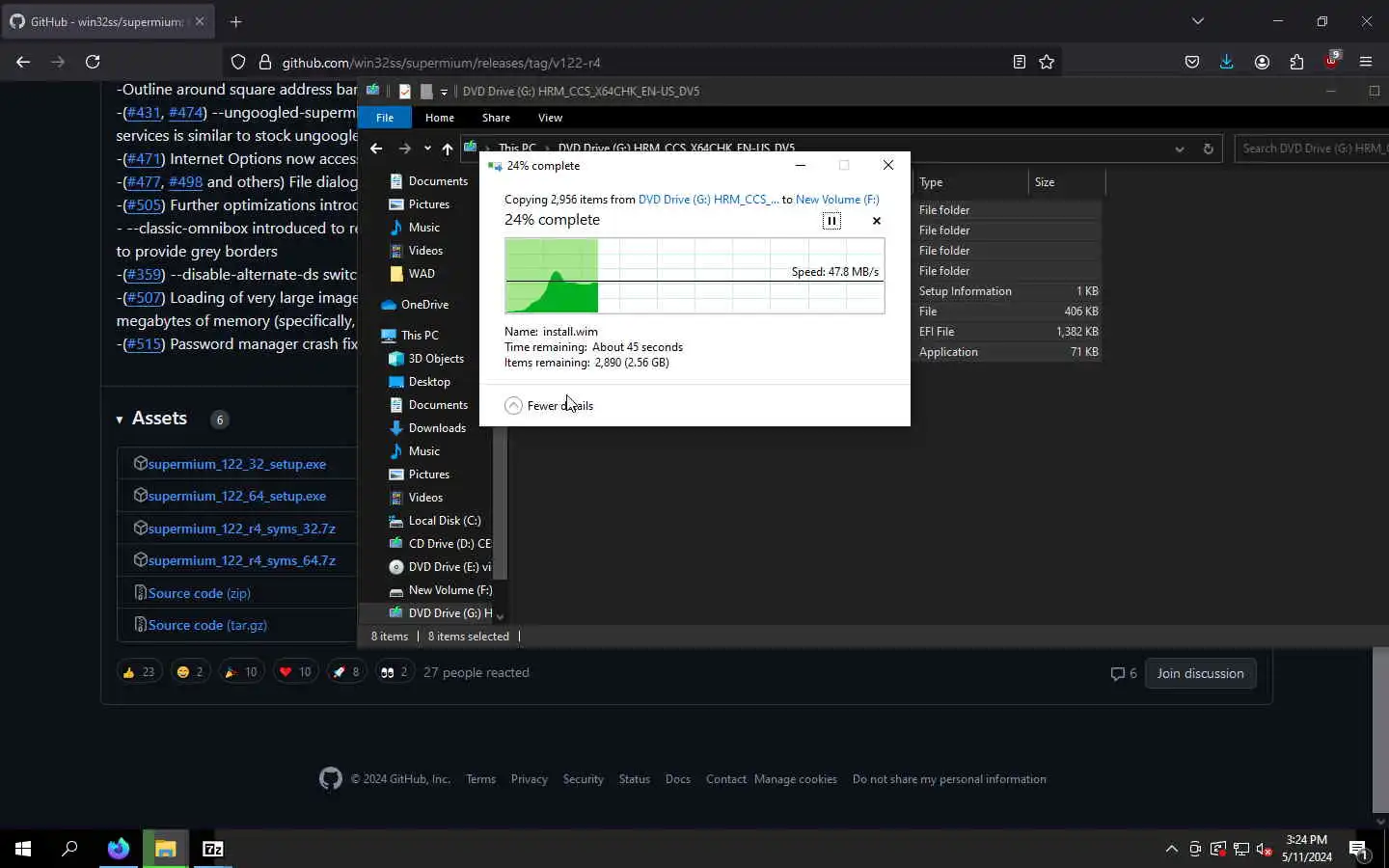This screenshot has width=1389, height=868.
Task: Sort files by the Type column
Action: 970,182
